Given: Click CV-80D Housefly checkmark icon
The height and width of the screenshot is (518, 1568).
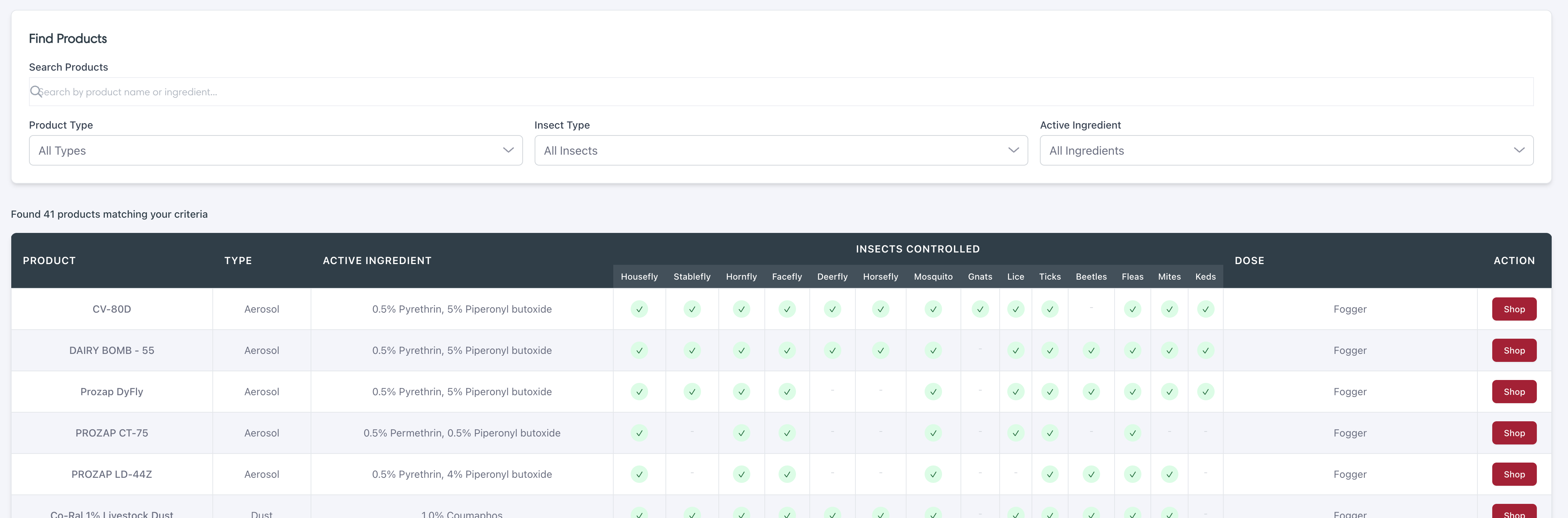Looking at the screenshot, I should pyautogui.click(x=639, y=309).
